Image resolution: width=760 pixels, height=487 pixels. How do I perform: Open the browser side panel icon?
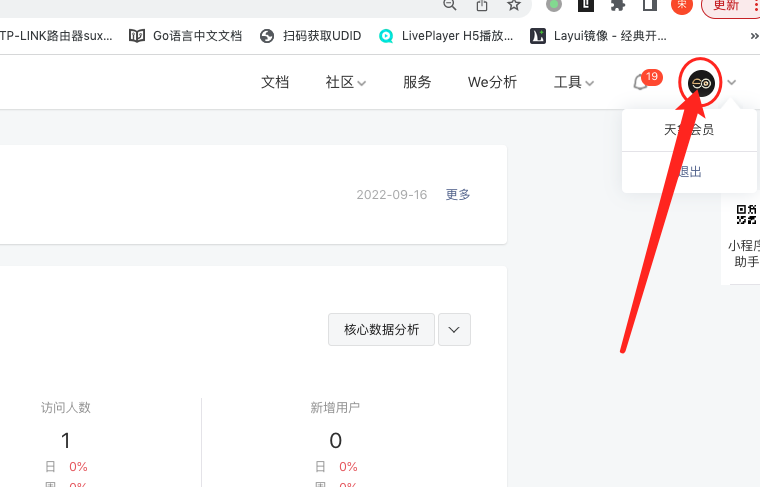pos(650,5)
